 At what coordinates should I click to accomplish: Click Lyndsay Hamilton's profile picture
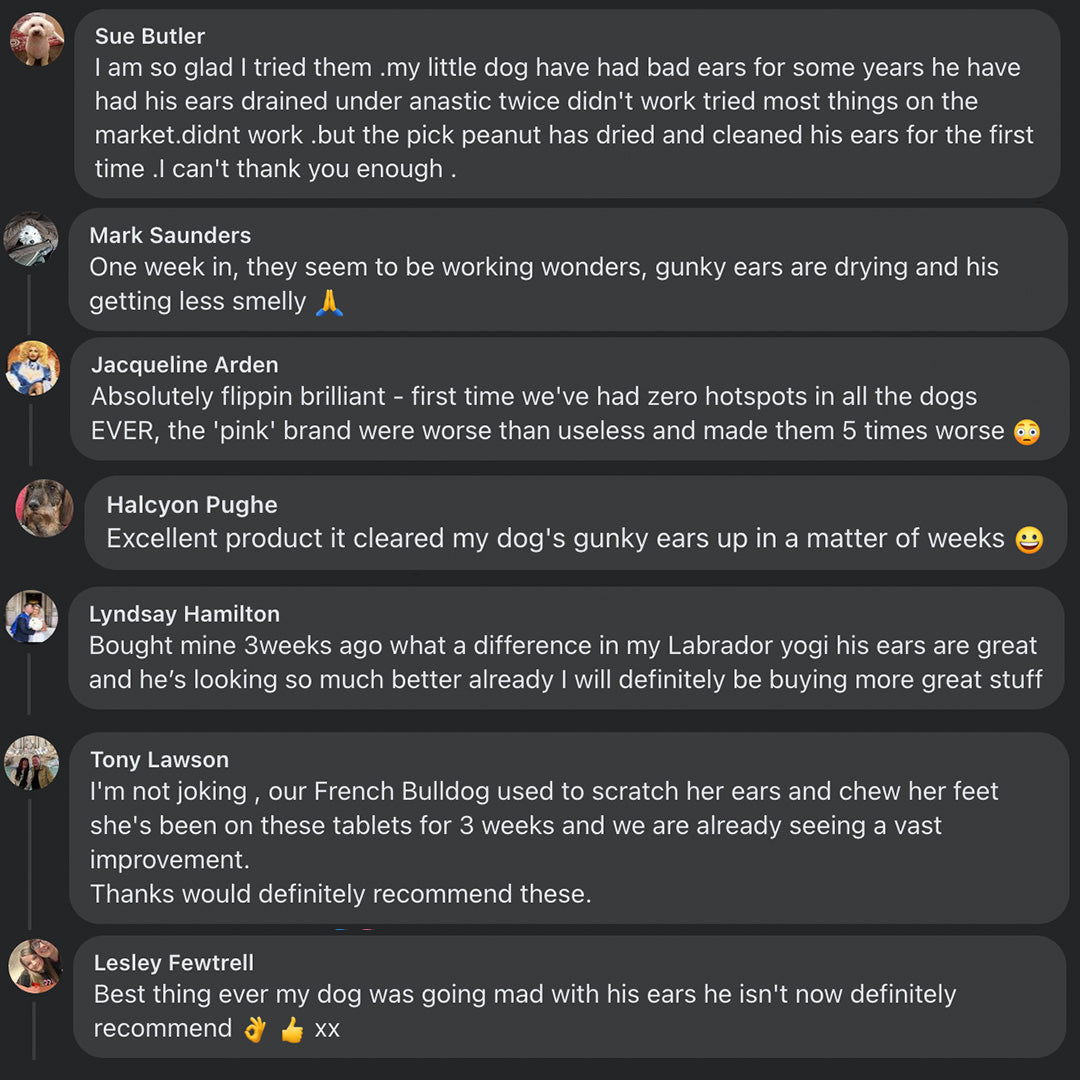(x=32, y=616)
